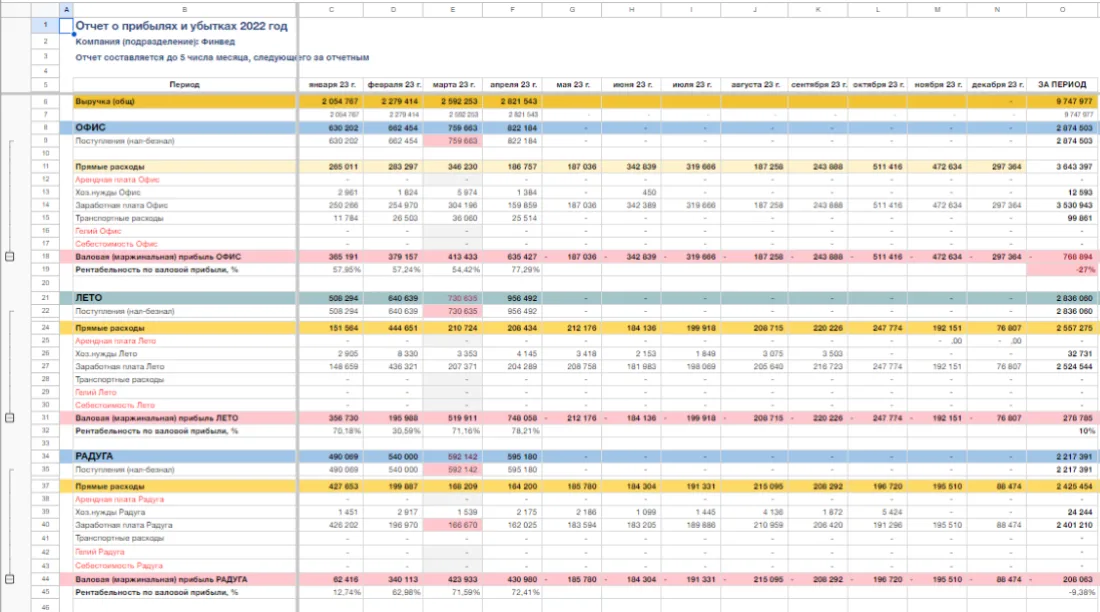Image resolution: width=1100 pixels, height=612 pixels.
Task: Select the pink '-27%' profitability cell
Action: 1062,270
